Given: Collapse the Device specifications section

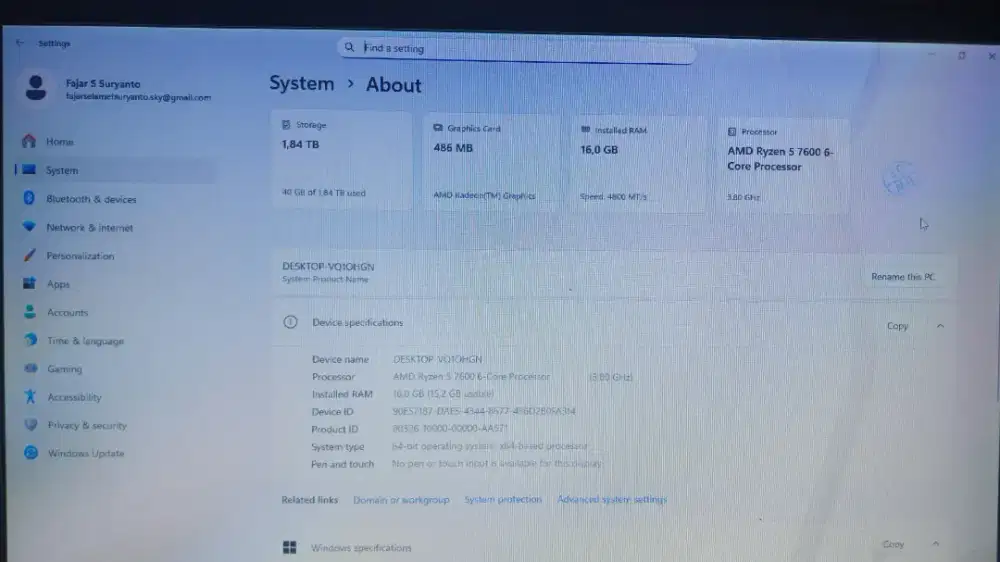Looking at the screenshot, I should [x=940, y=326].
